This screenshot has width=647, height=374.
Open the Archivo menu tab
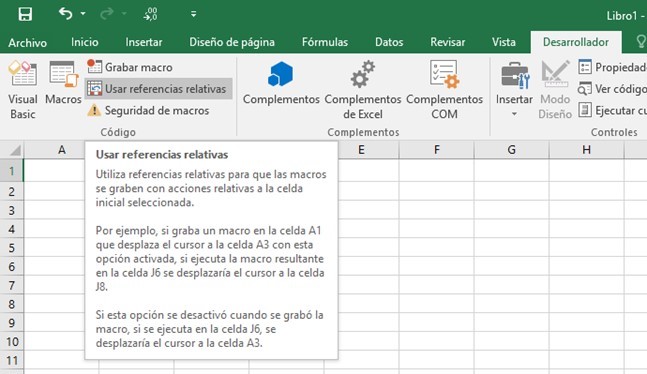tap(27, 43)
